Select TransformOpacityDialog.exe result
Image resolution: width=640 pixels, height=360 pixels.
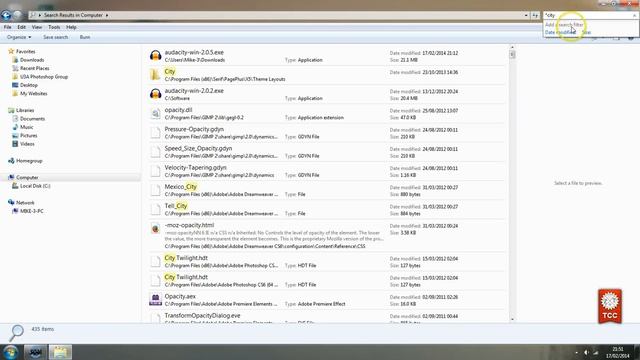[x=327, y=318]
